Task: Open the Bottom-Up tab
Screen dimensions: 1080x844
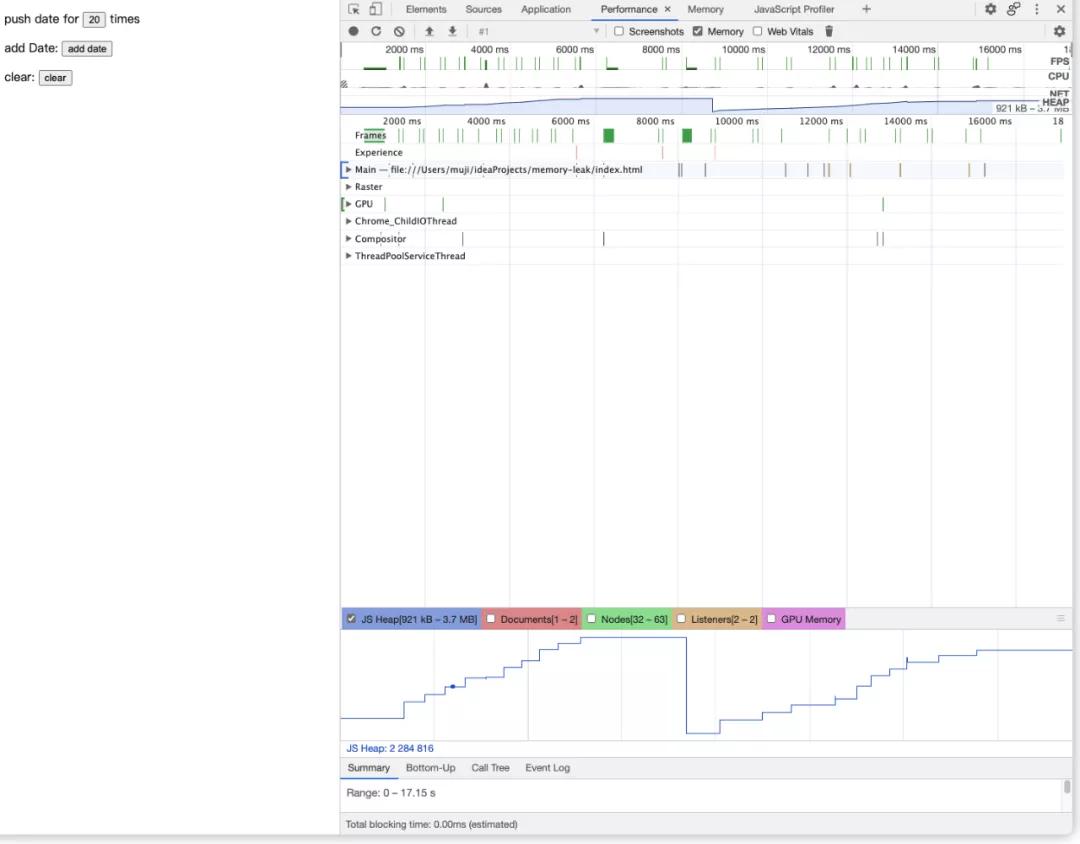Action: [430, 768]
